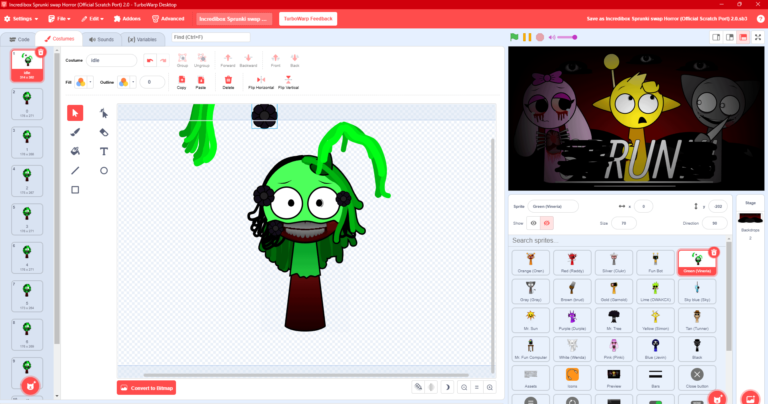Switch to the Code tab
The width and height of the screenshot is (768, 404).
point(20,39)
